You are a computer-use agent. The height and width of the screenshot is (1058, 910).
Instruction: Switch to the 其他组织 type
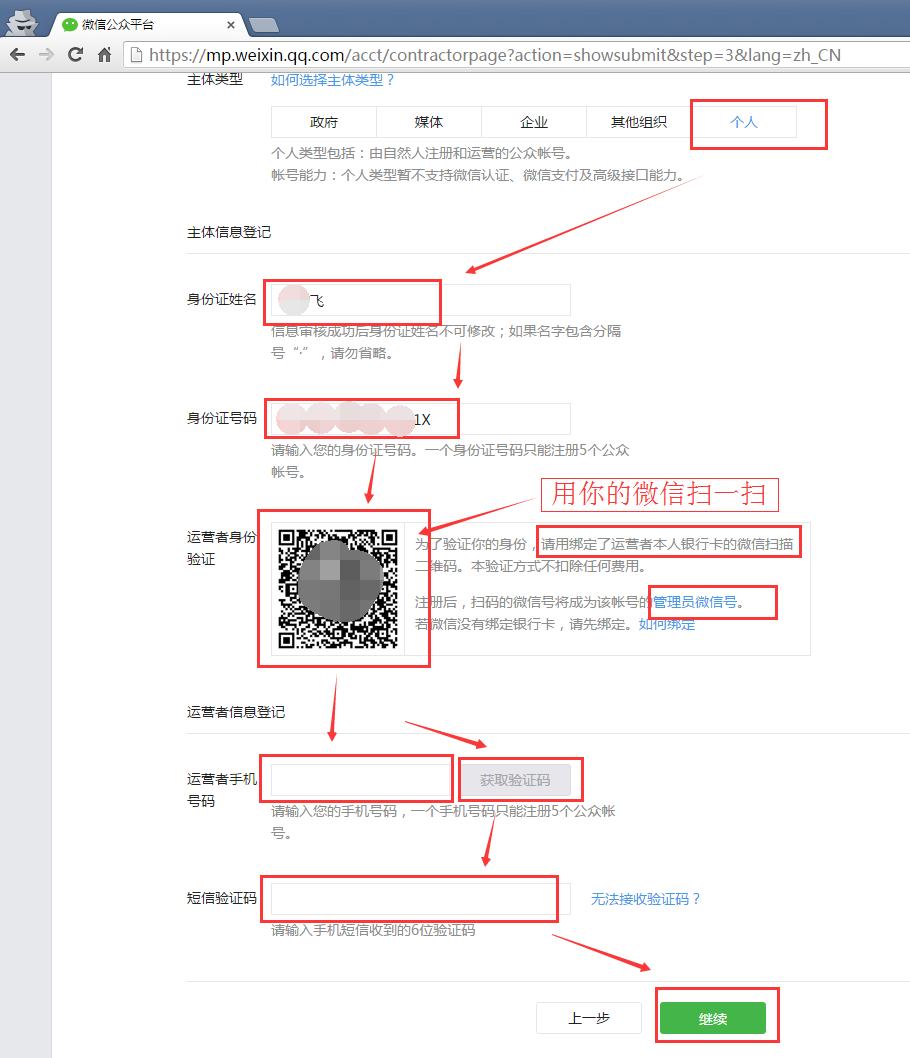(639, 122)
